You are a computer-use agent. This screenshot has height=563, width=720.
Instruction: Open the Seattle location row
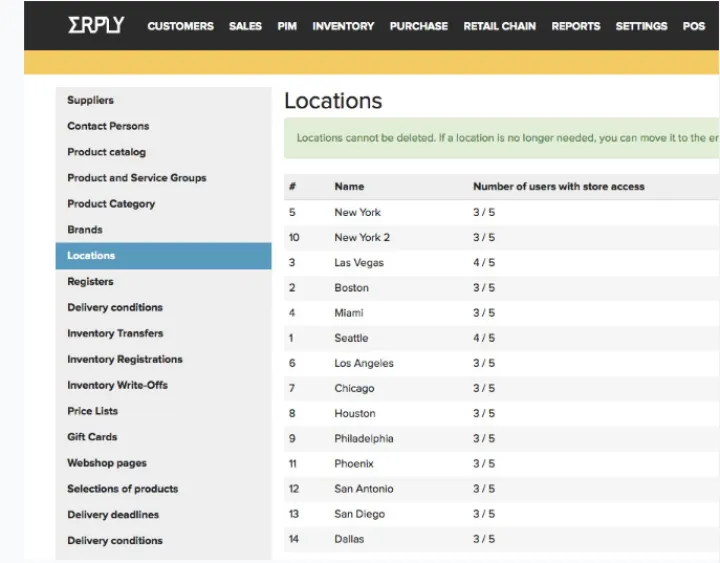click(x=351, y=338)
